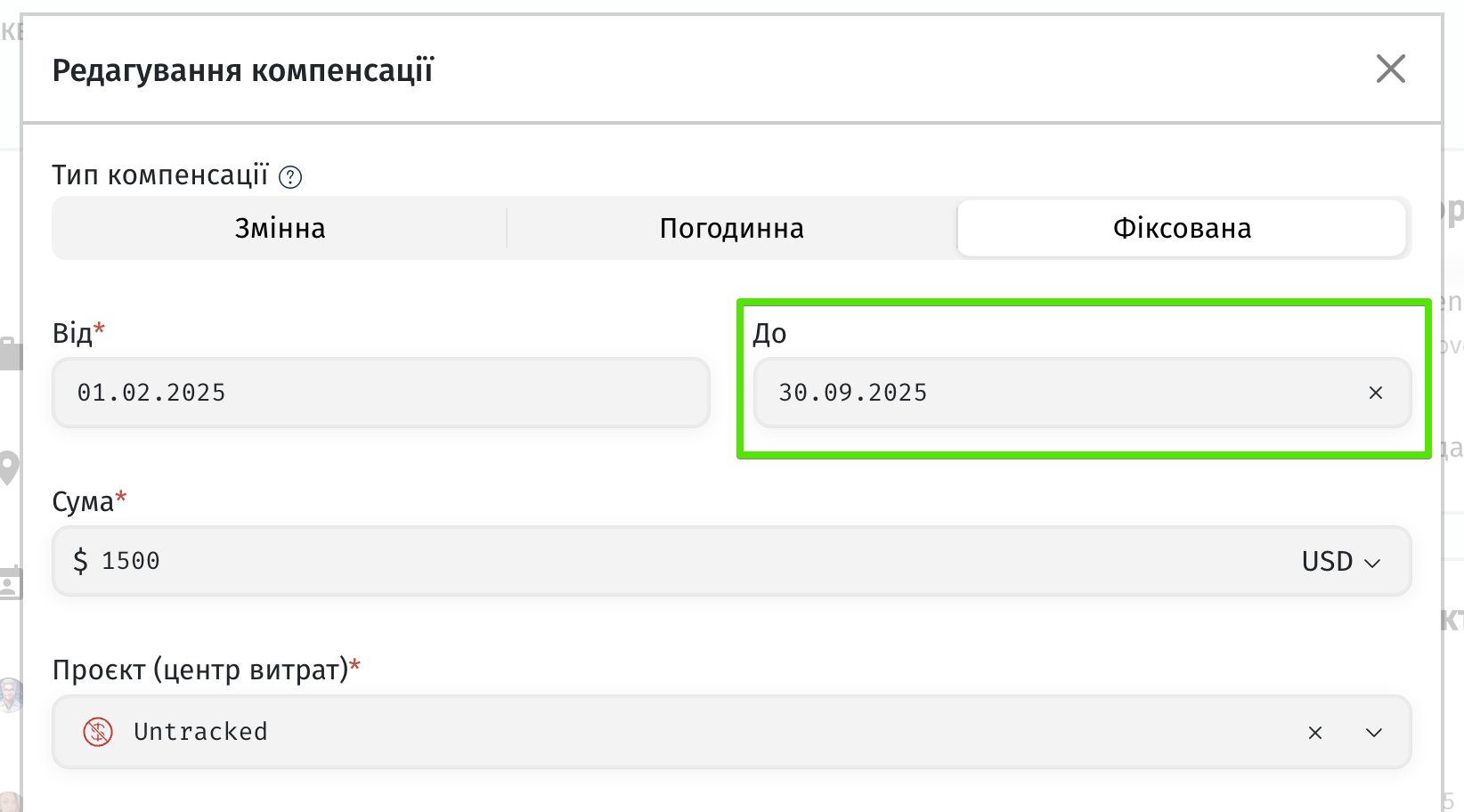
Task: Close the Редагування компенсації dialog
Action: pos(1390,69)
